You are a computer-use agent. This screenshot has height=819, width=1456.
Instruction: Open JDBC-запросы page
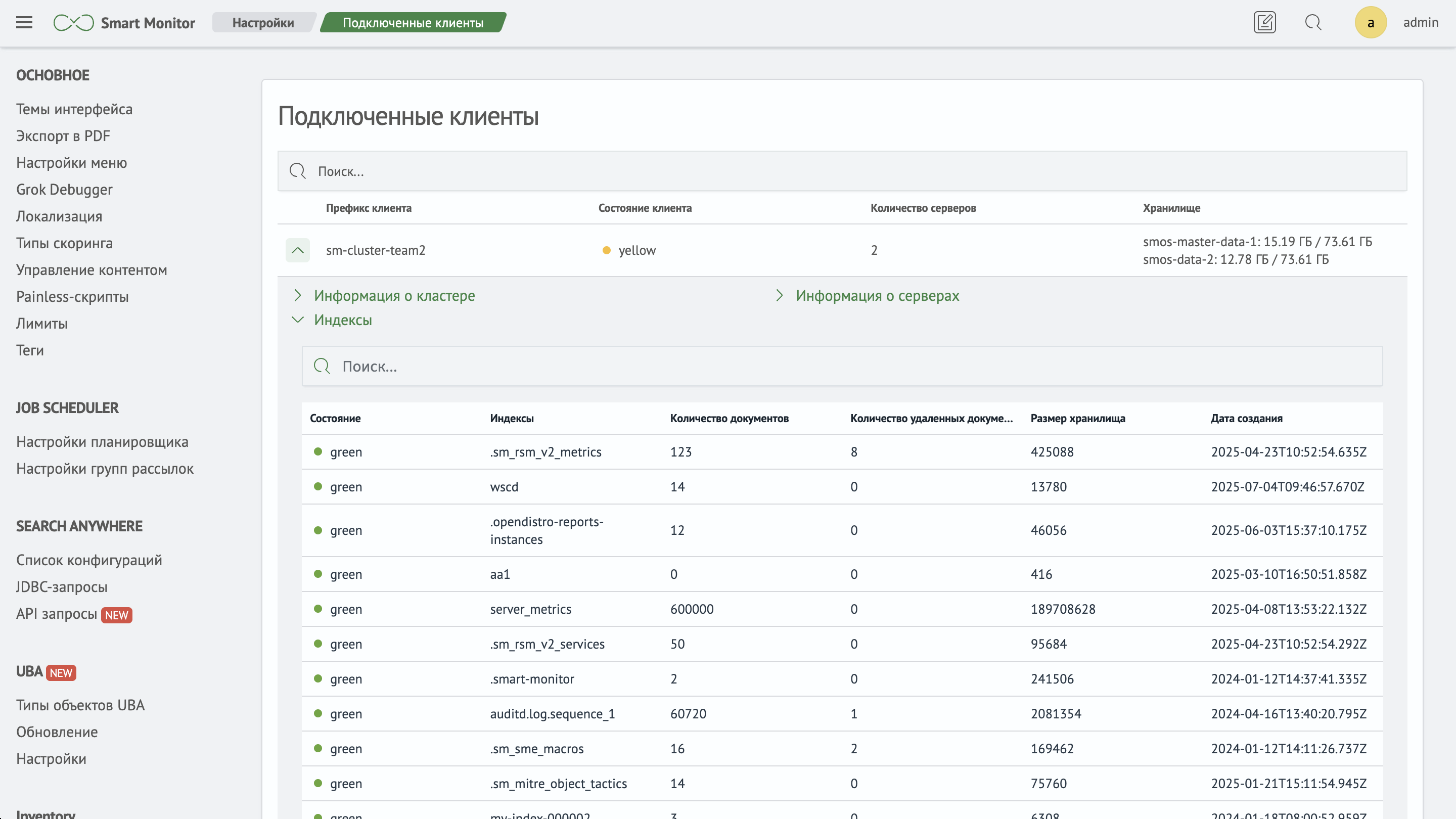coord(62,586)
